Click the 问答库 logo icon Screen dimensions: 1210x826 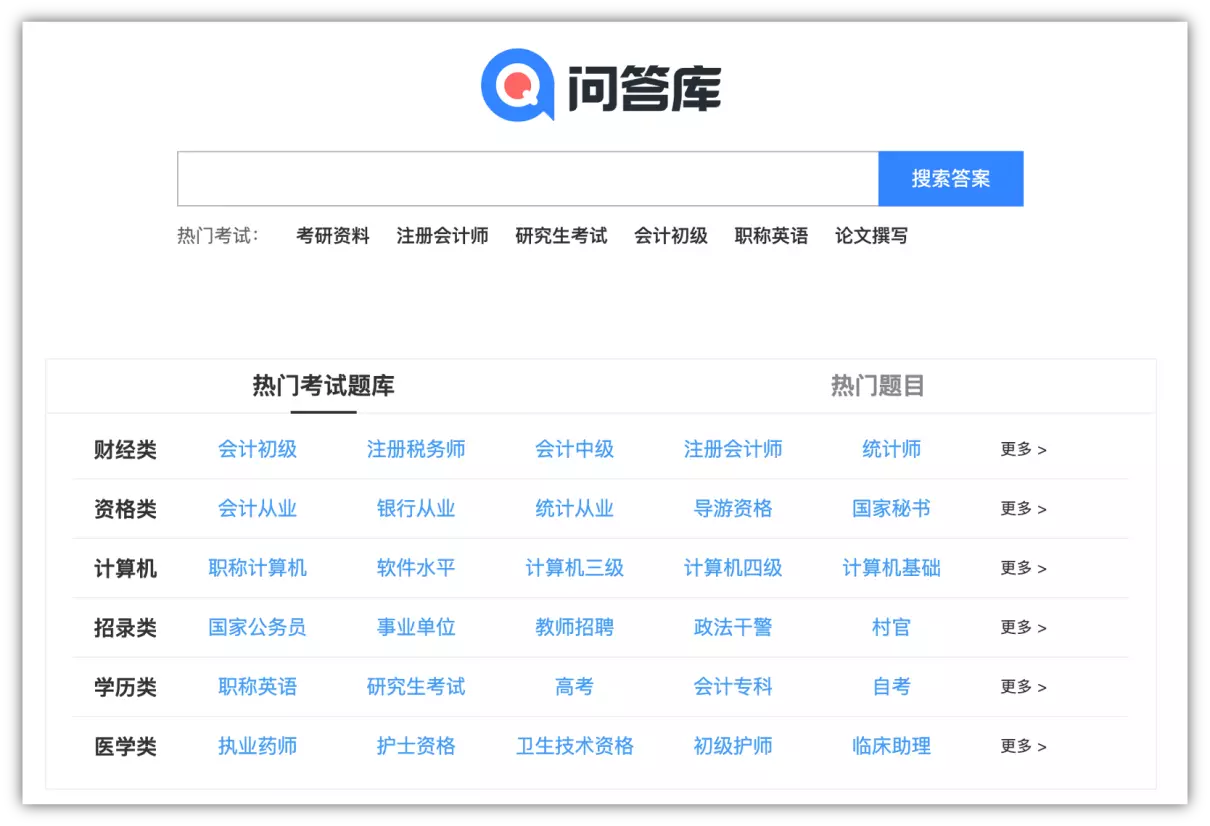pos(518,85)
